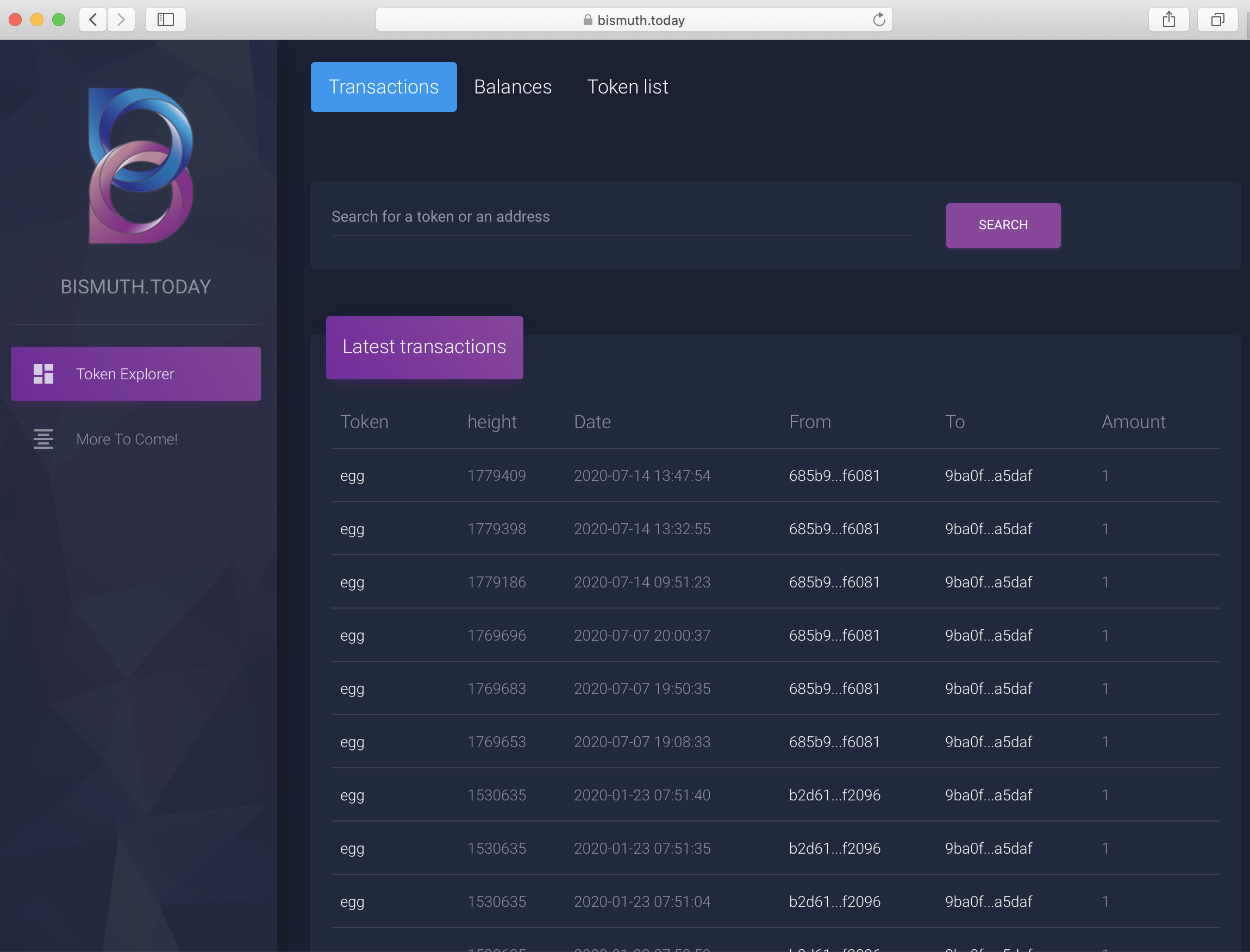
Task: Click sender b2d61...f2096 dated 07:51:40
Action: click(834, 795)
